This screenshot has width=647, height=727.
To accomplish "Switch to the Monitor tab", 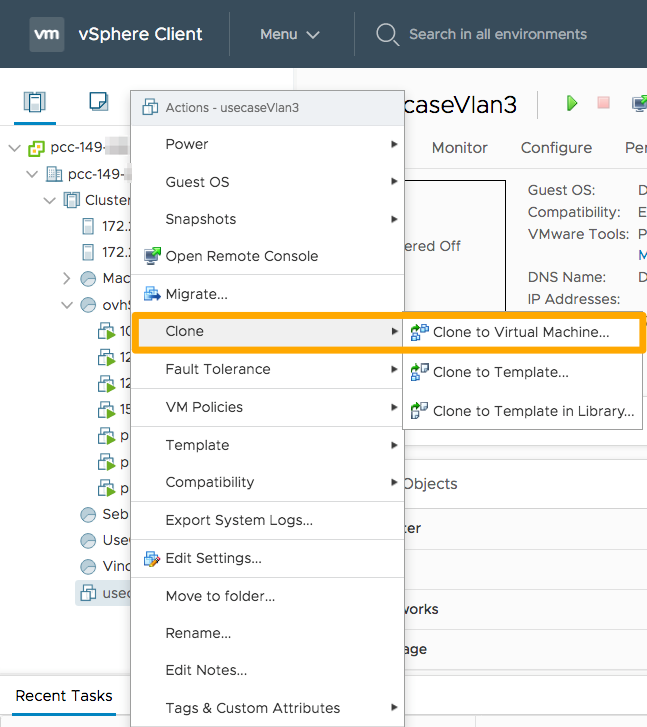I will [461, 147].
